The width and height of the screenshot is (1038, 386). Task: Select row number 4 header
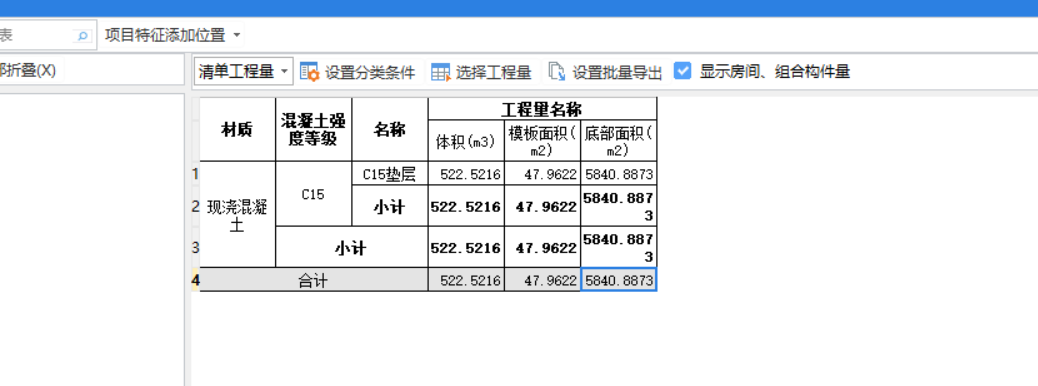(195, 280)
